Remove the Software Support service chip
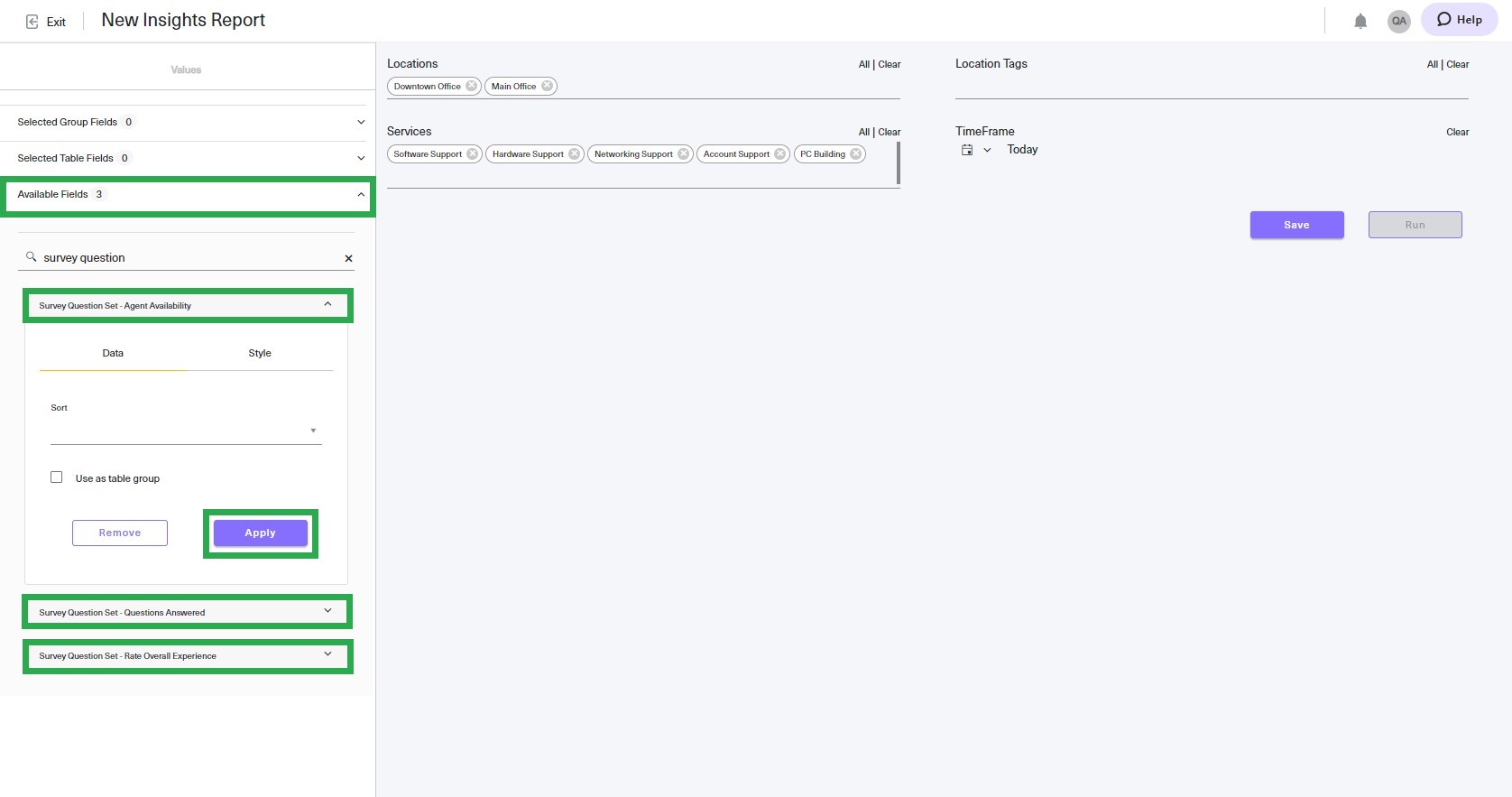This screenshot has width=1512, height=797. click(472, 153)
